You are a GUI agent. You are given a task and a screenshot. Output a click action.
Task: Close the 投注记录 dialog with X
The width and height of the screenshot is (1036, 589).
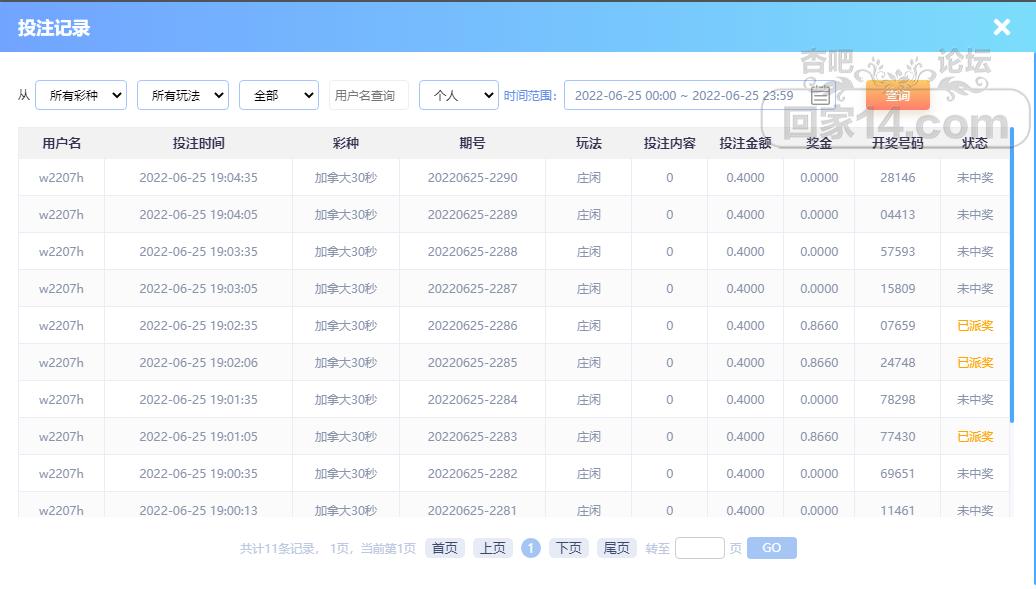(x=1001, y=28)
